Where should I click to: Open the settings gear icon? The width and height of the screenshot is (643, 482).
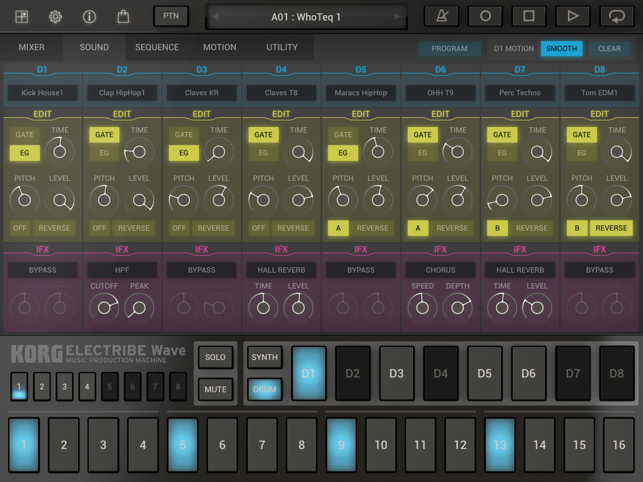pyautogui.click(x=55, y=17)
